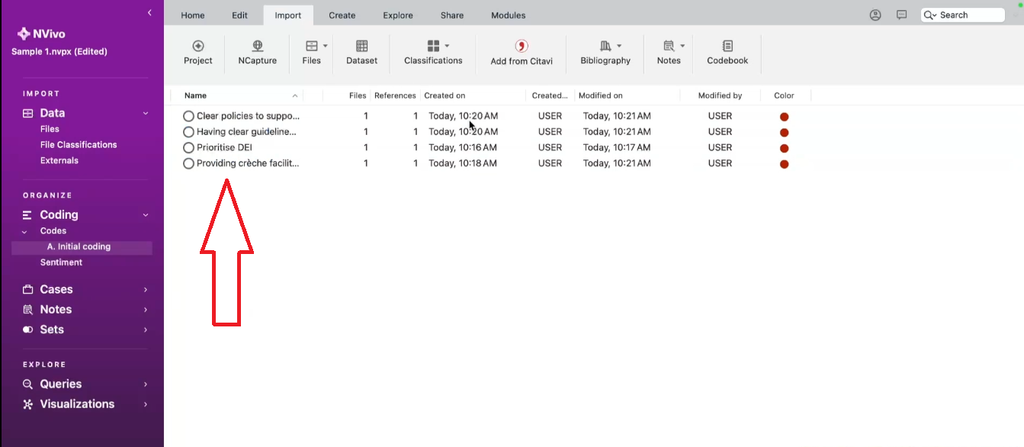Collapse the sidebar with the arrow
Viewport: 1024px width, 447px height.
[x=150, y=12]
